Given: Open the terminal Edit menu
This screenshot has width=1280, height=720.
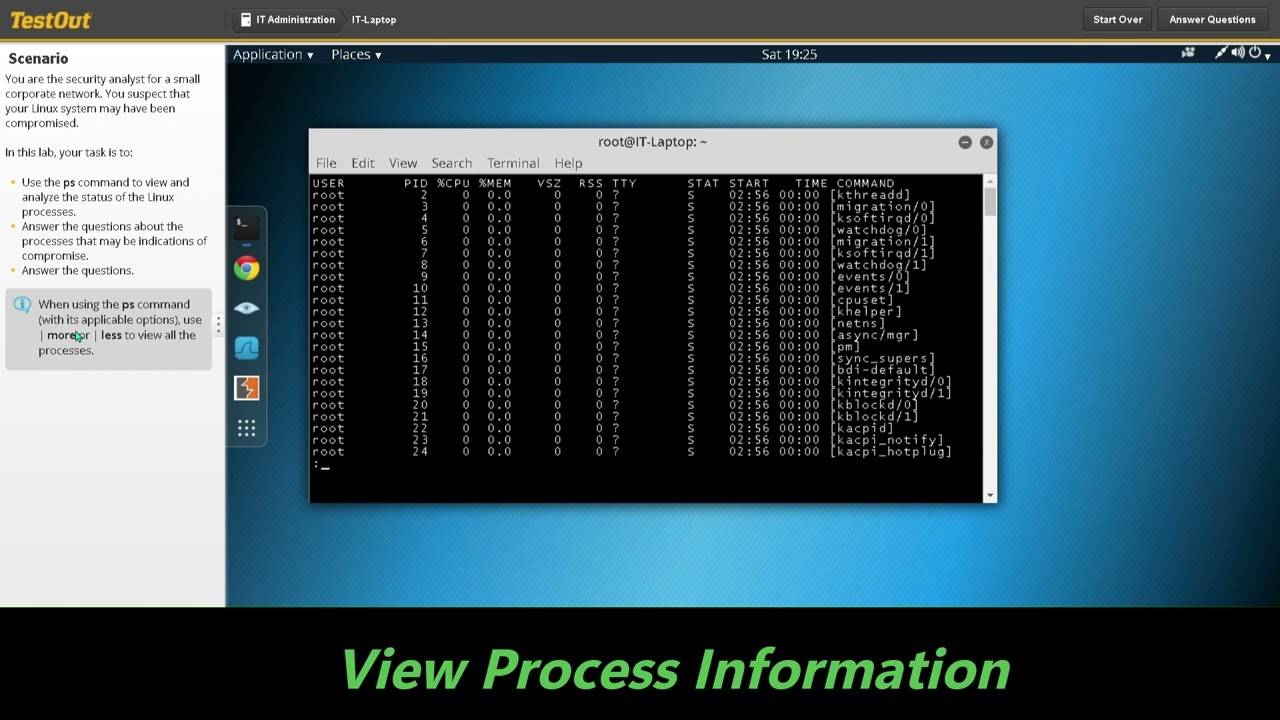Looking at the screenshot, I should click(362, 163).
